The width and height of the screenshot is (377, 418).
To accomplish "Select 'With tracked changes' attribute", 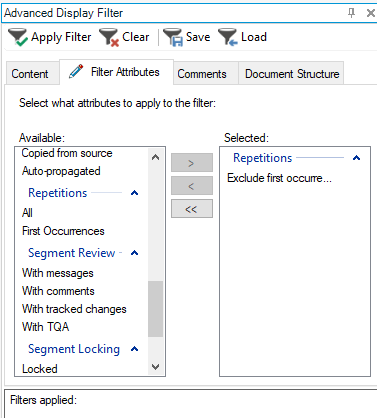I will point(74,309).
